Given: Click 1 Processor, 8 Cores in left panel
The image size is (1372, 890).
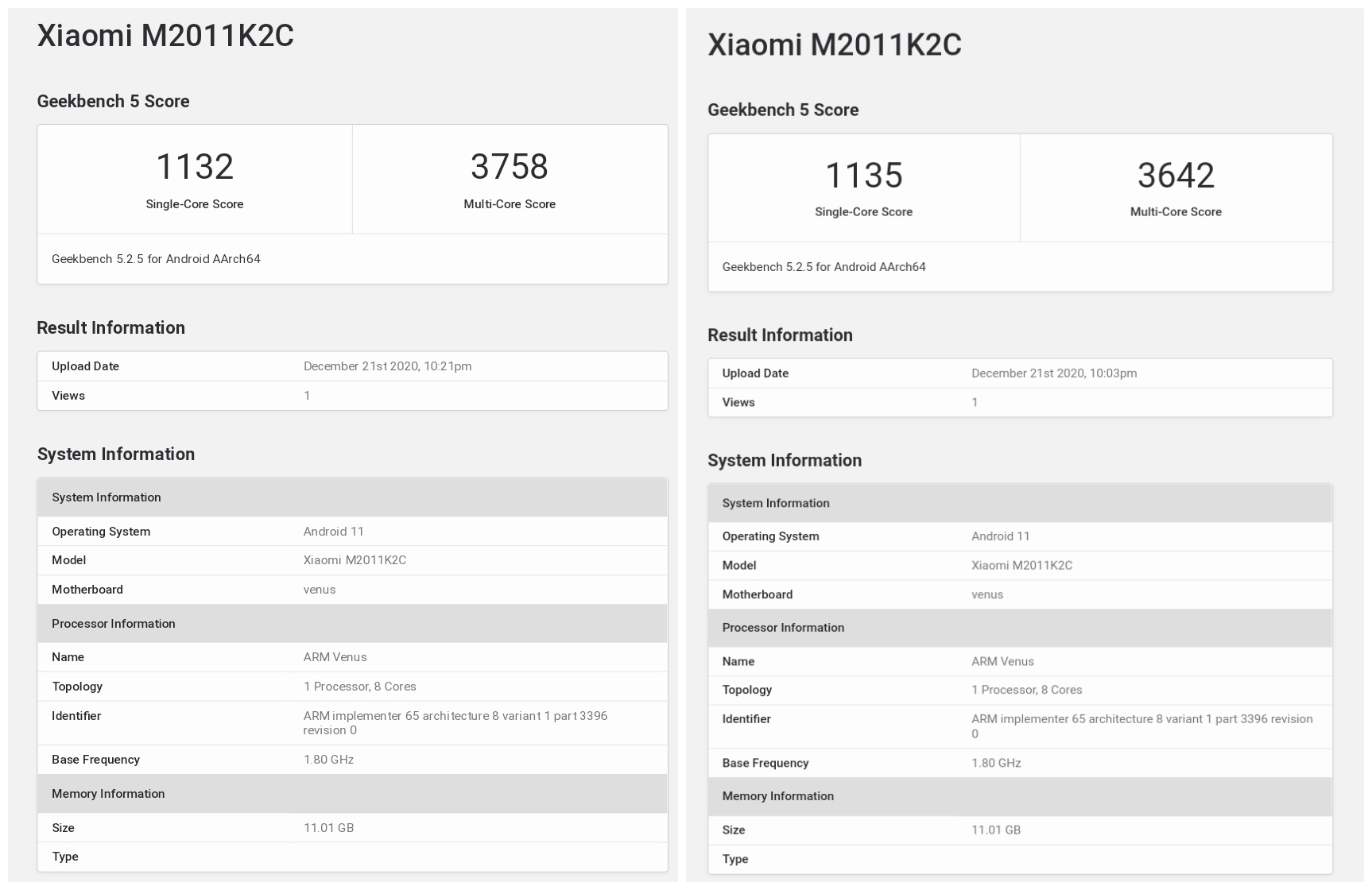Looking at the screenshot, I should tap(359, 687).
